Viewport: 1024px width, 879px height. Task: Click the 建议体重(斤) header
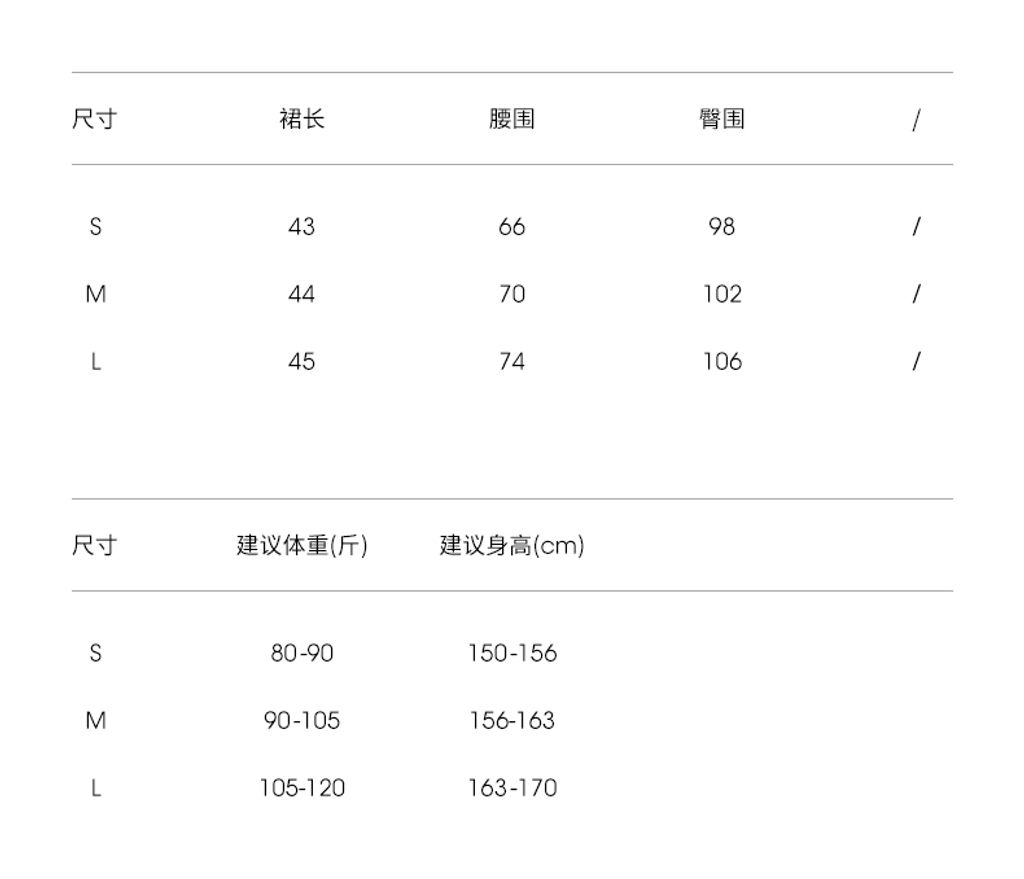[x=301, y=546]
